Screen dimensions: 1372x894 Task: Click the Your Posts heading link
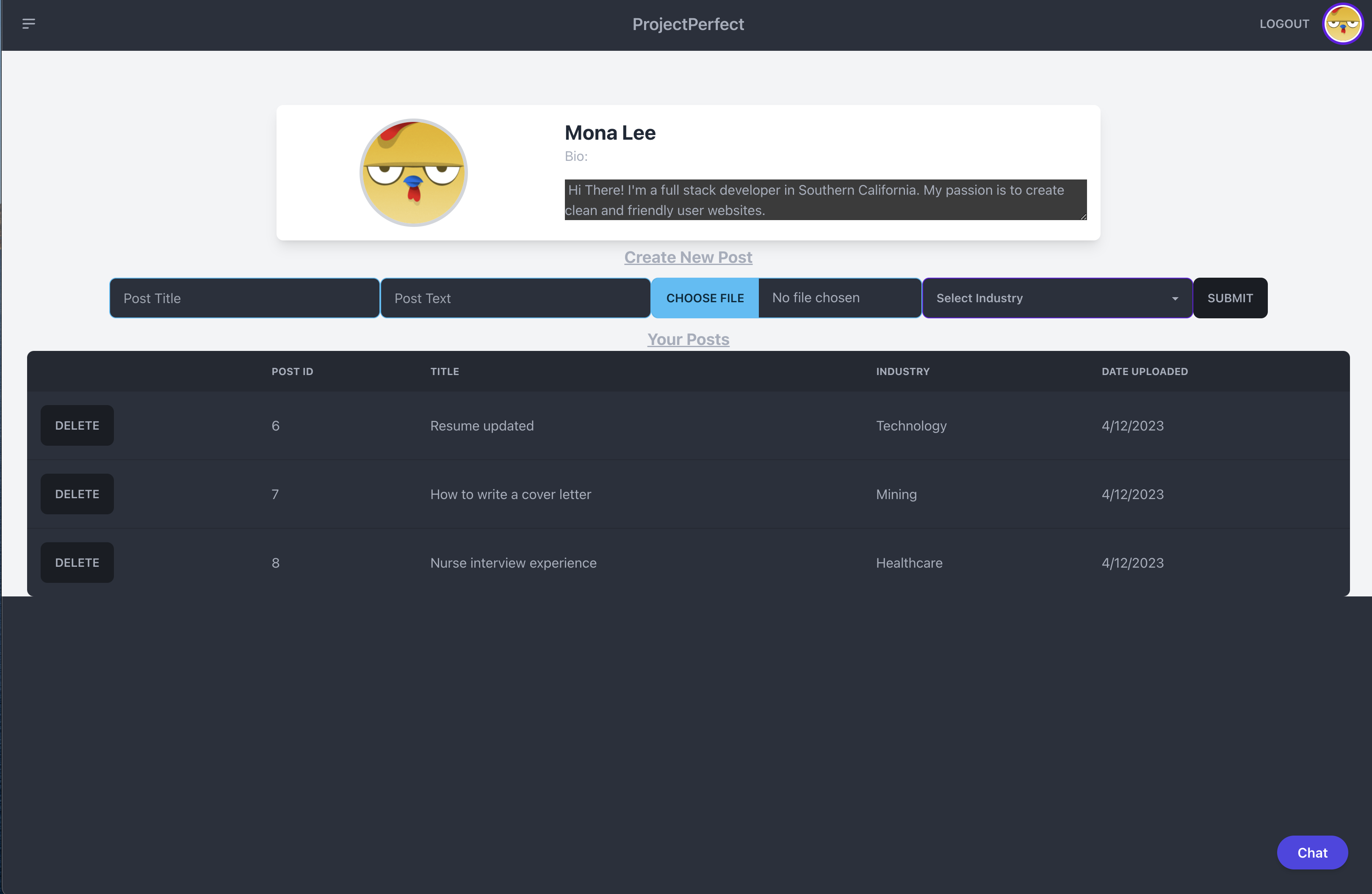688,339
